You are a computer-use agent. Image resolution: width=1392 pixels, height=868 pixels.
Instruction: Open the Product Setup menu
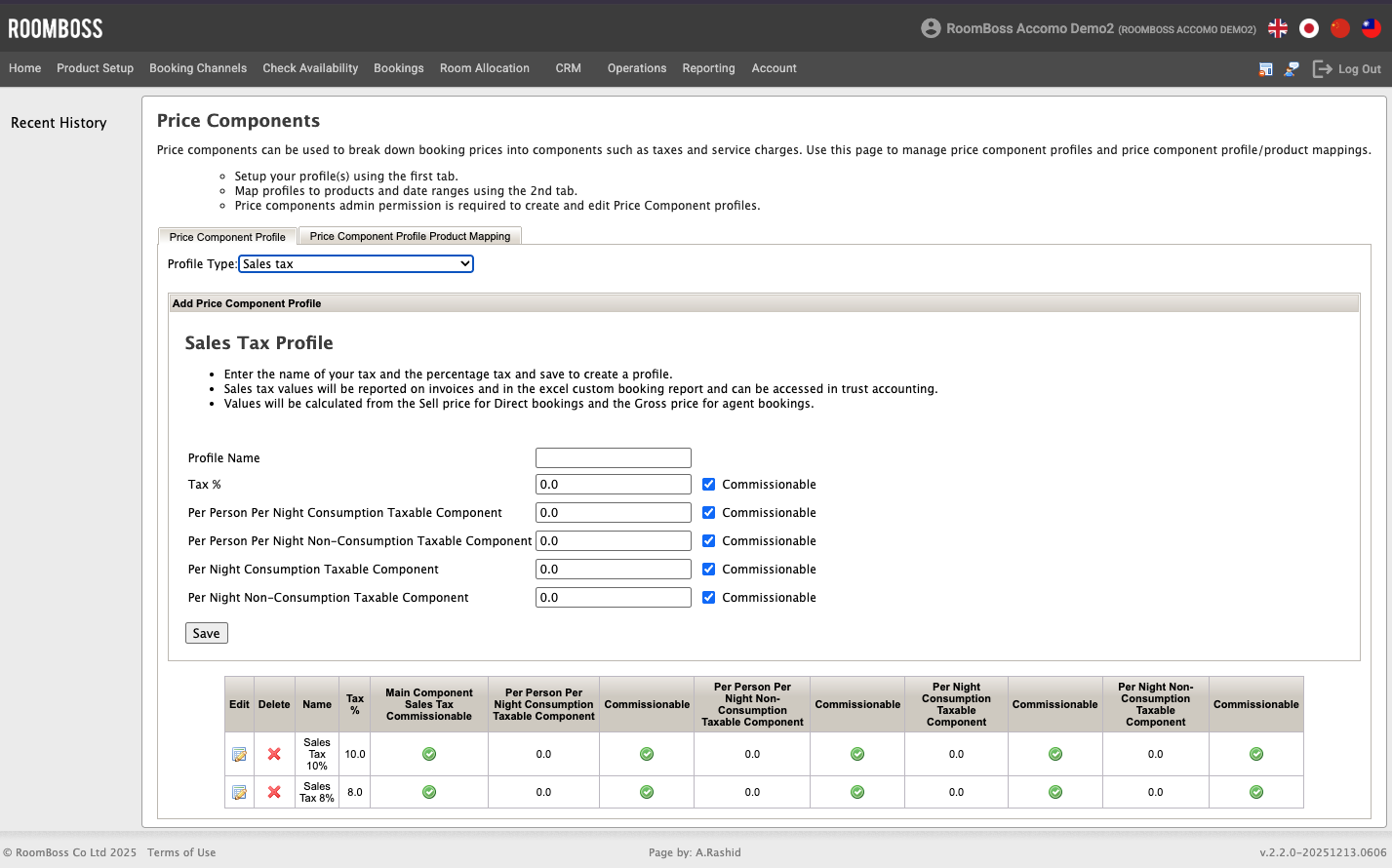click(95, 68)
